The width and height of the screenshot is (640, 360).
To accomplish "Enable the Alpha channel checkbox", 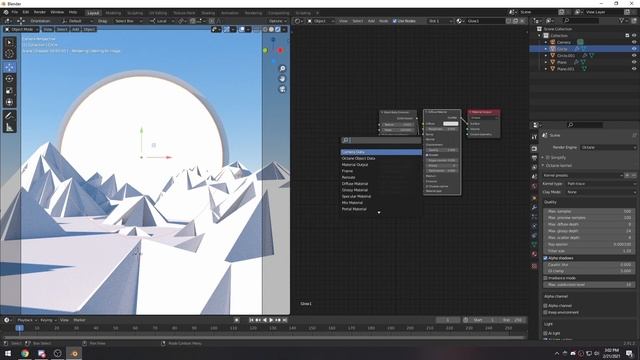I will [546, 305].
